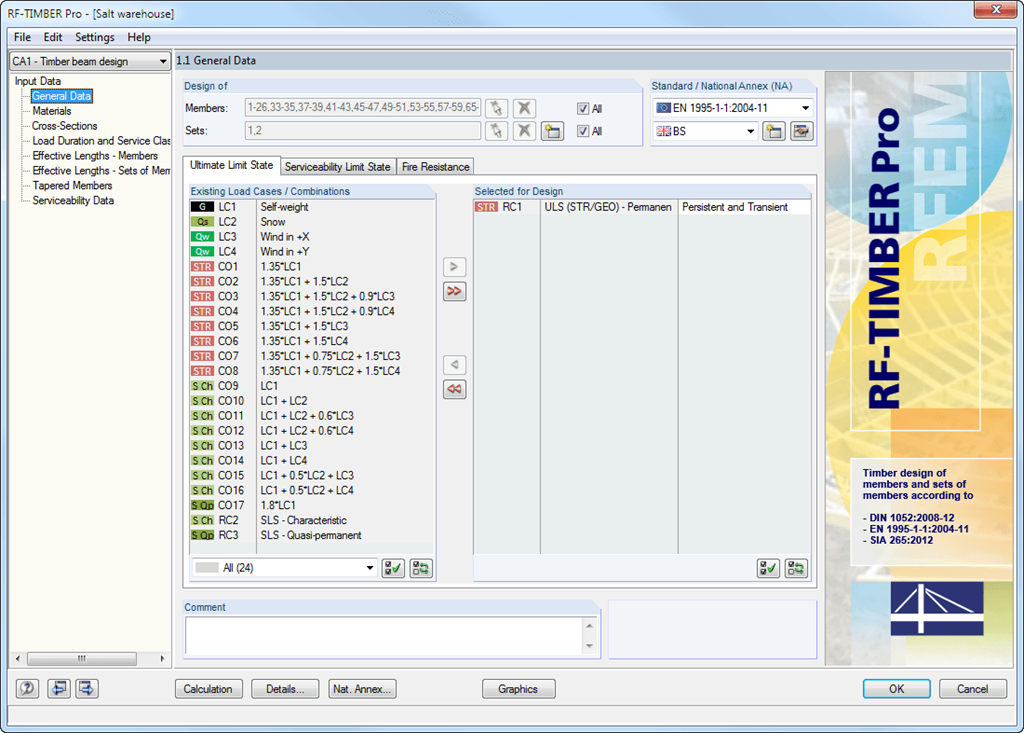This screenshot has width=1024, height=733.
Task: Select General Data in navigator tree
Action: coord(62,96)
